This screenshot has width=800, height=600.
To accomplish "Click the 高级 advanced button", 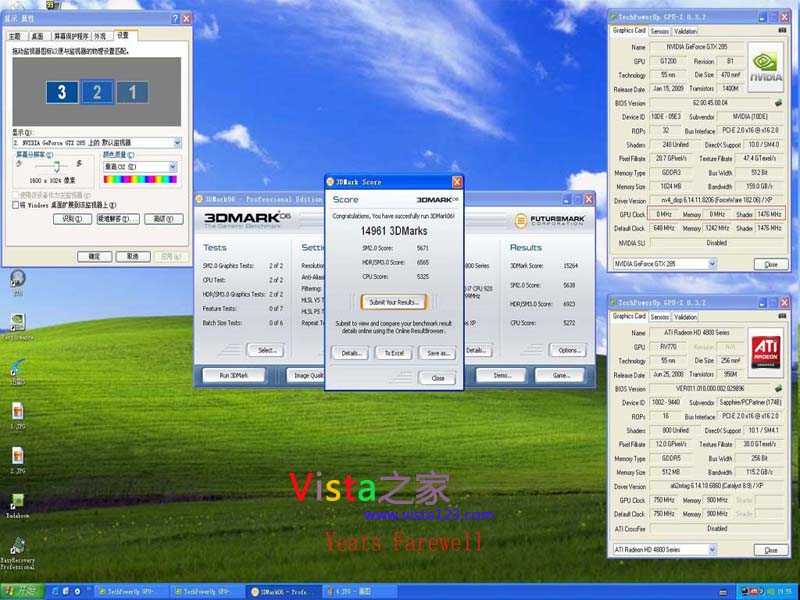I will coord(164,219).
